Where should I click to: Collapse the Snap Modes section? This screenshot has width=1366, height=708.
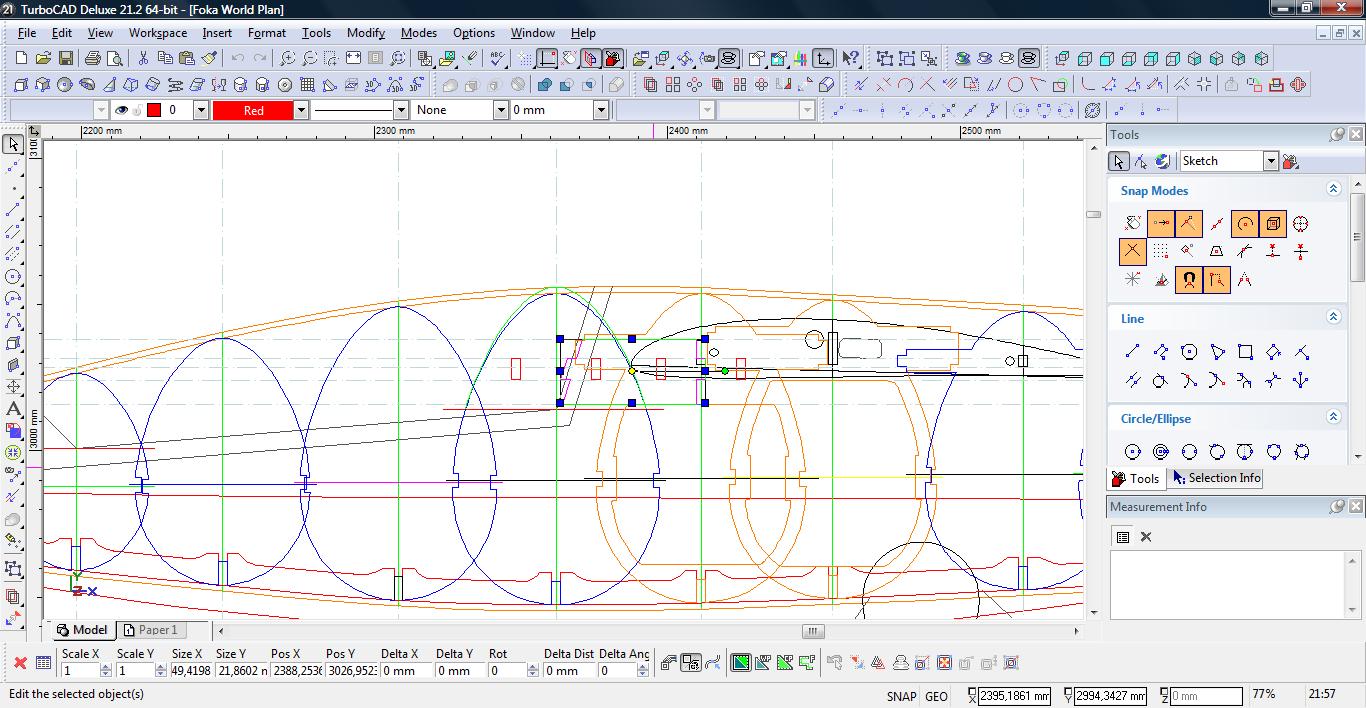pyautogui.click(x=1333, y=189)
